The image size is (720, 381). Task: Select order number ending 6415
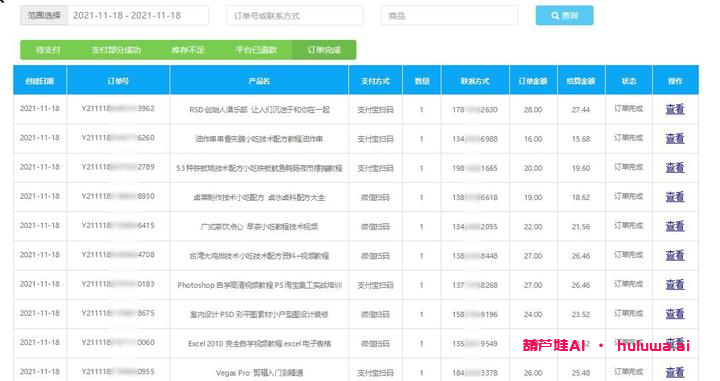(x=118, y=226)
